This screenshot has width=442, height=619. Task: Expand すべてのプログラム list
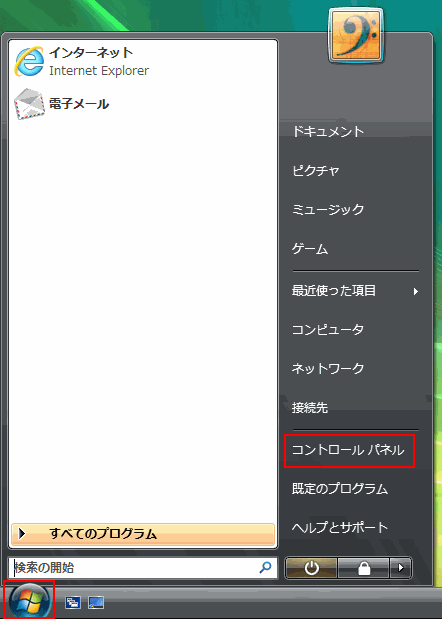(x=143, y=534)
